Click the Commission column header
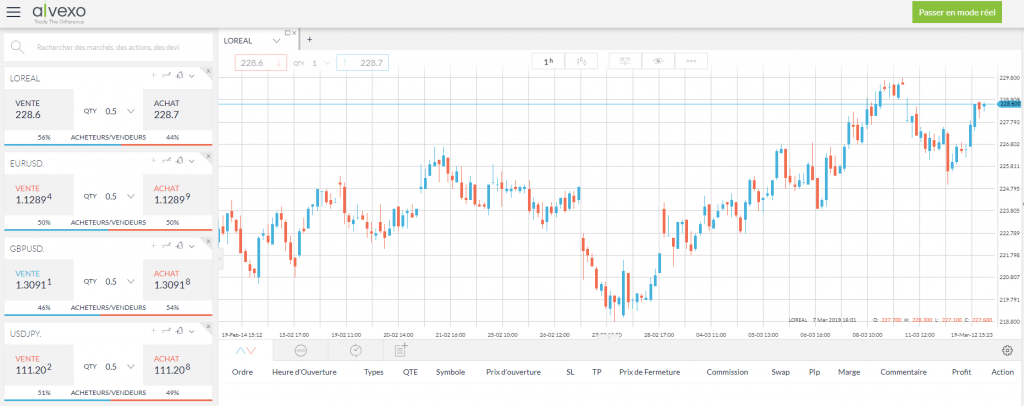Viewport: 1024px width, 406px height. (x=727, y=372)
